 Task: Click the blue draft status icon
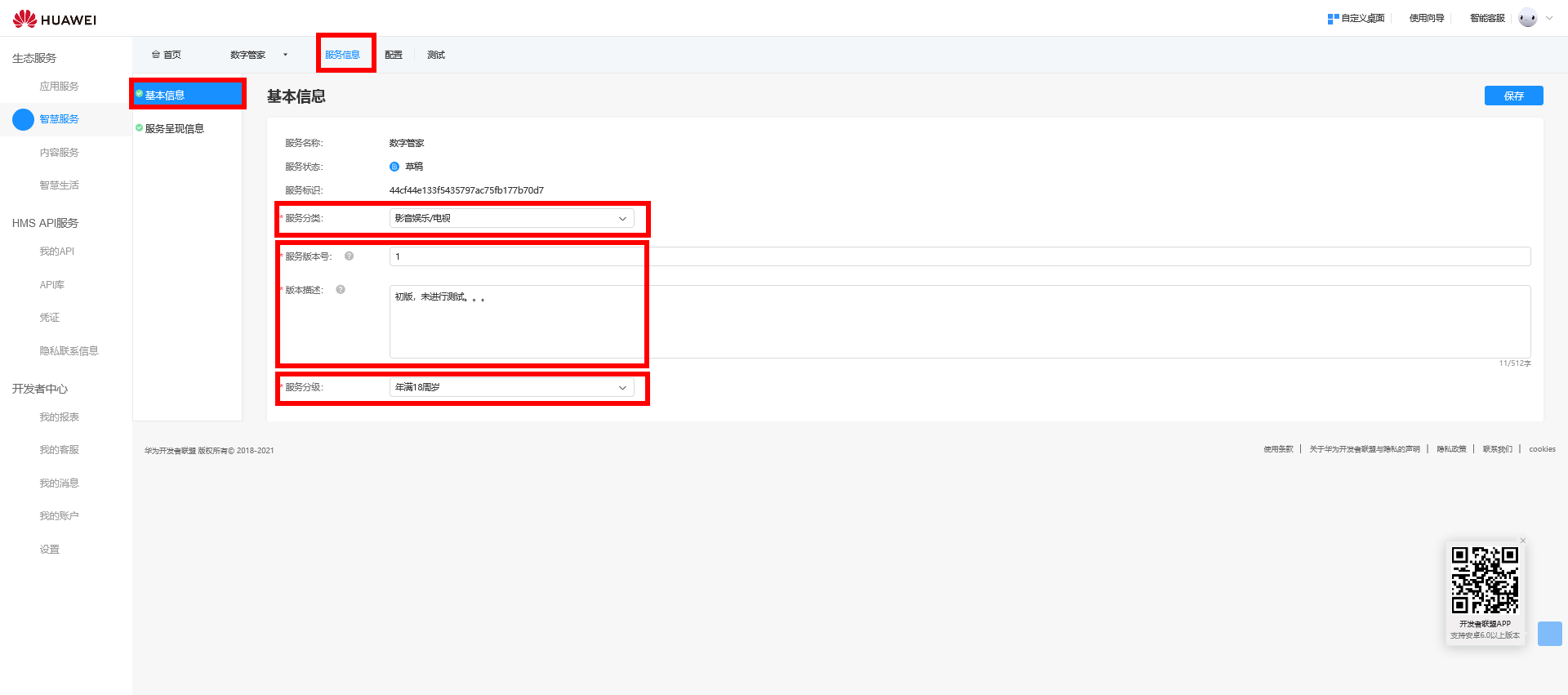pyautogui.click(x=394, y=167)
